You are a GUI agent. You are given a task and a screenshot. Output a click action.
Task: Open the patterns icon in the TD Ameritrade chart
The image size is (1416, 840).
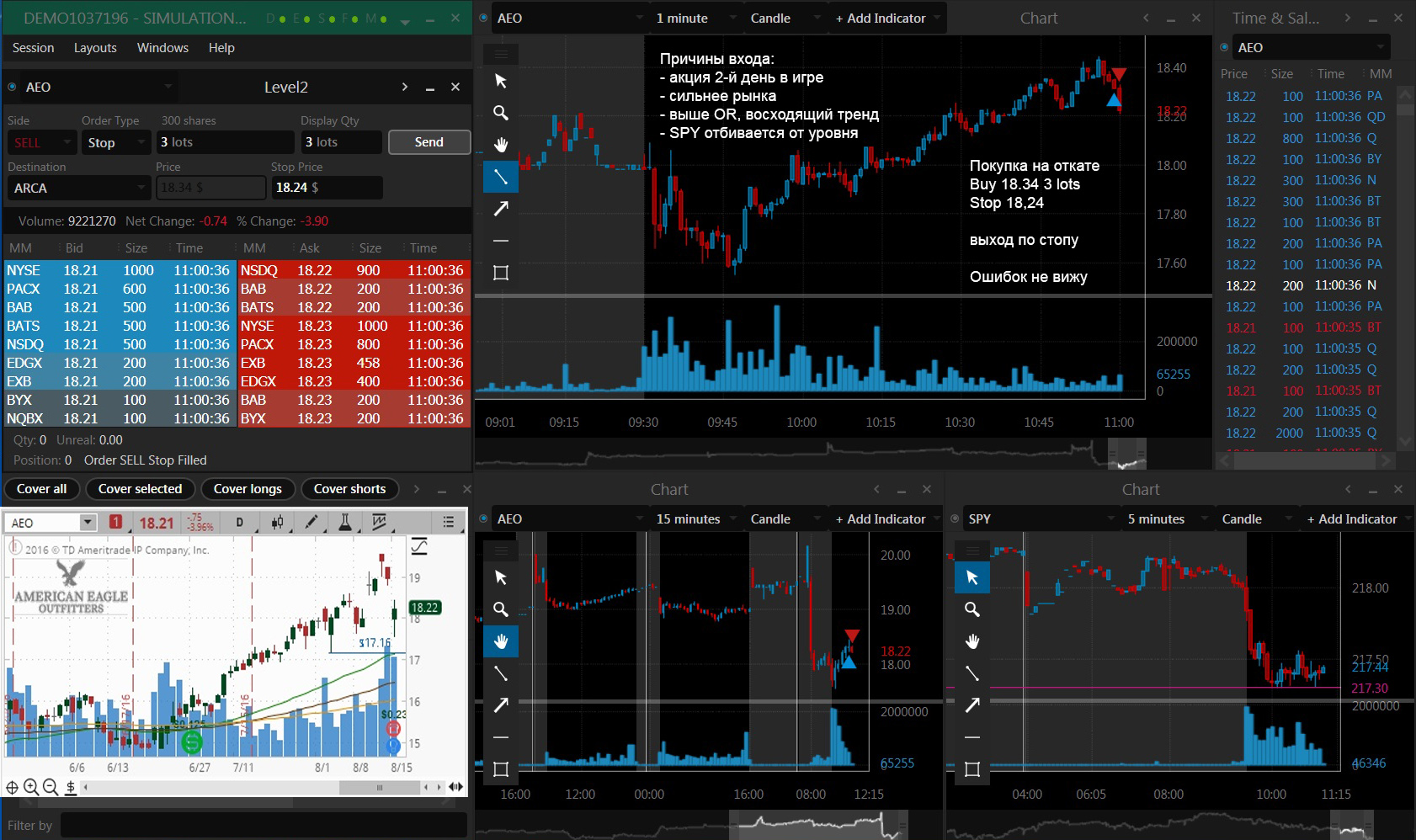tap(380, 523)
